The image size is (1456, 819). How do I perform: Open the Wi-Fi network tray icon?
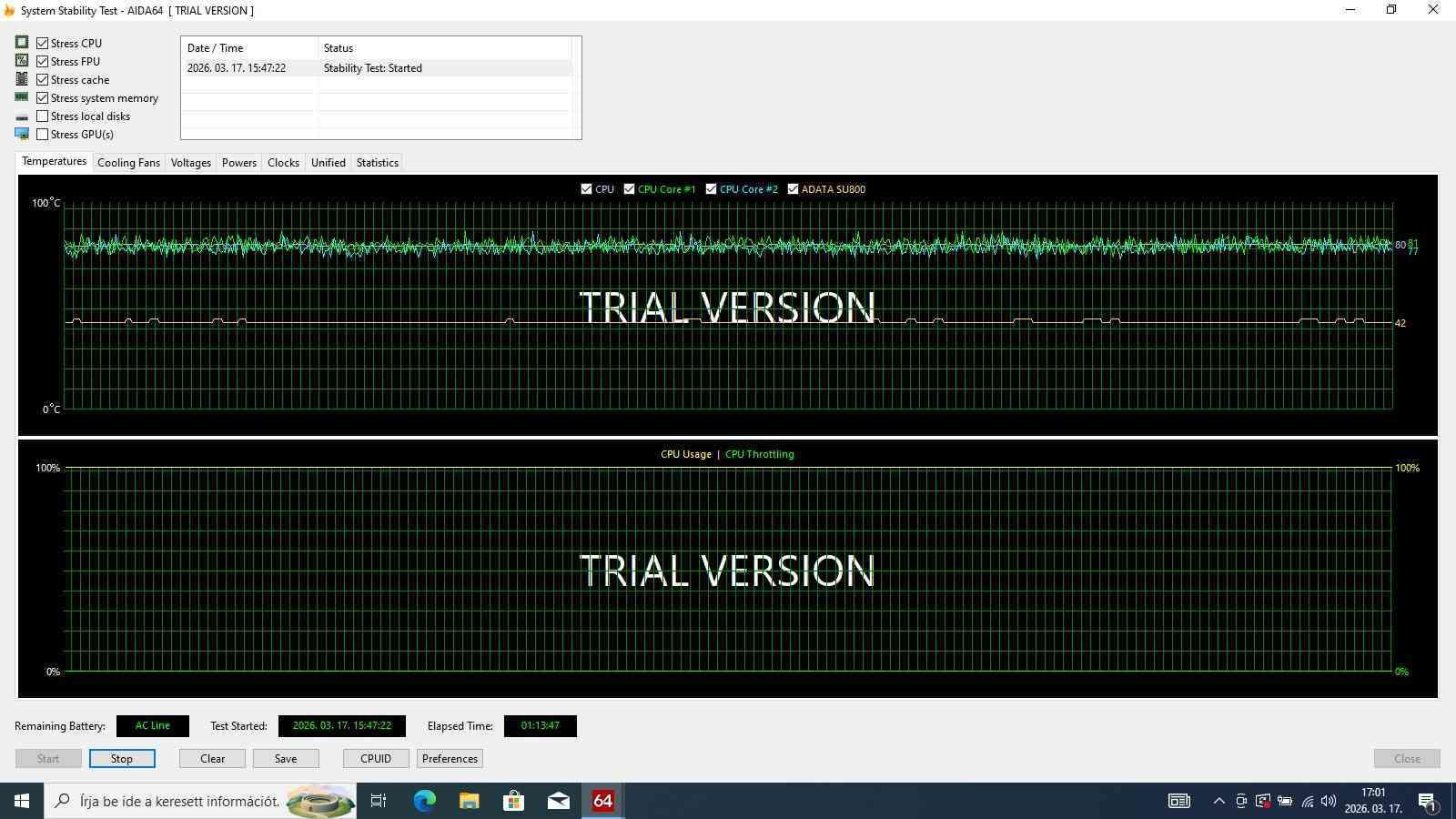1308,801
